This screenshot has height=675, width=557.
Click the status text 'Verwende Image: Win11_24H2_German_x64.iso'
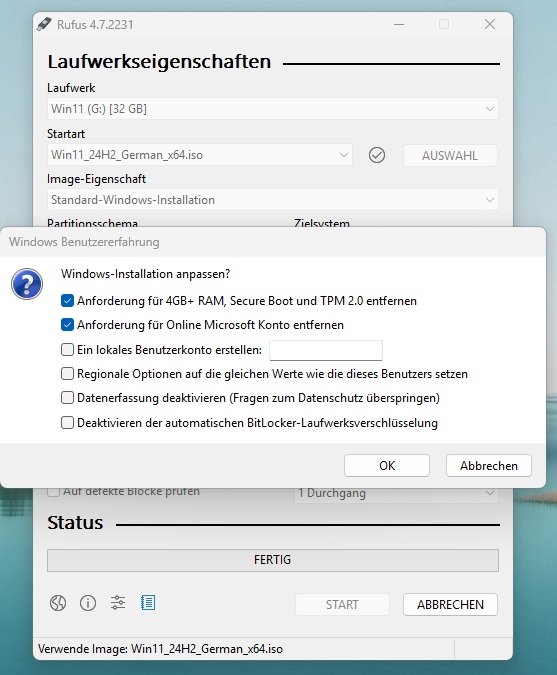click(x=161, y=649)
